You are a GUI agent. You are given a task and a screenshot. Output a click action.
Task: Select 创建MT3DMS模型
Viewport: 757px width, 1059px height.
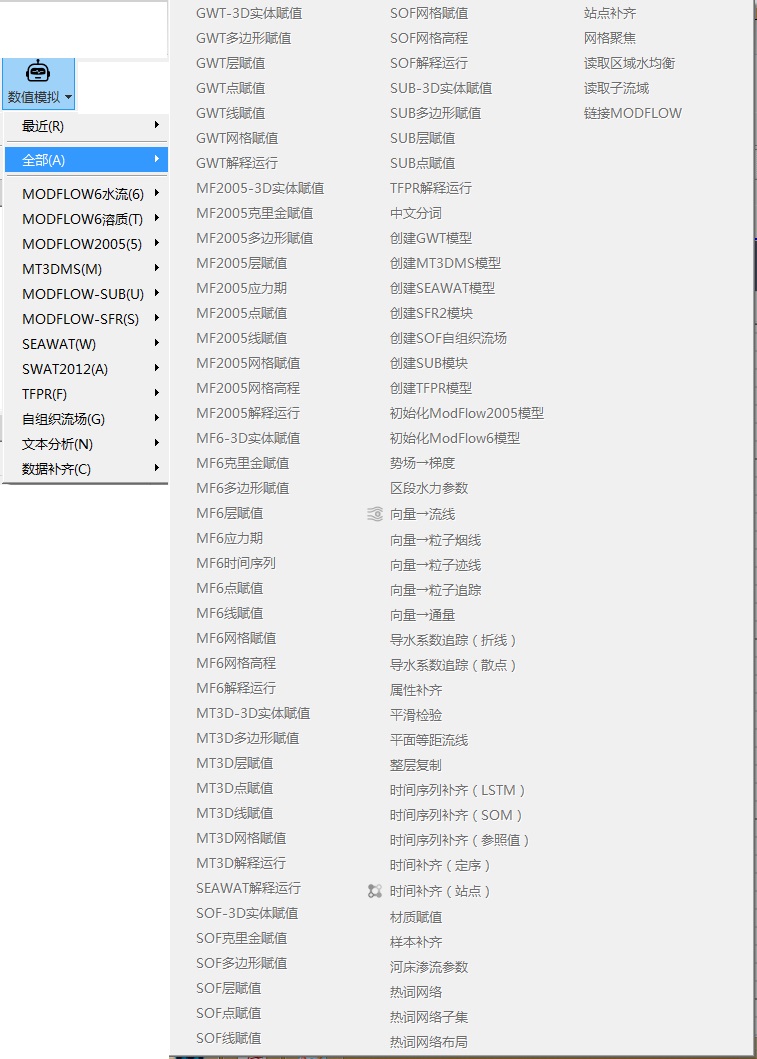446,263
